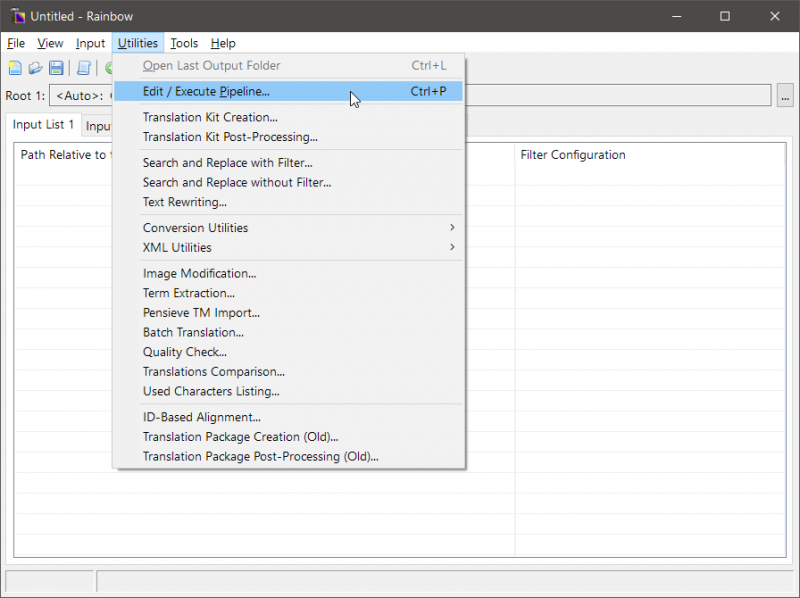800x598 pixels.
Task: Click the Save project floppy icon
Action: coord(56,68)
